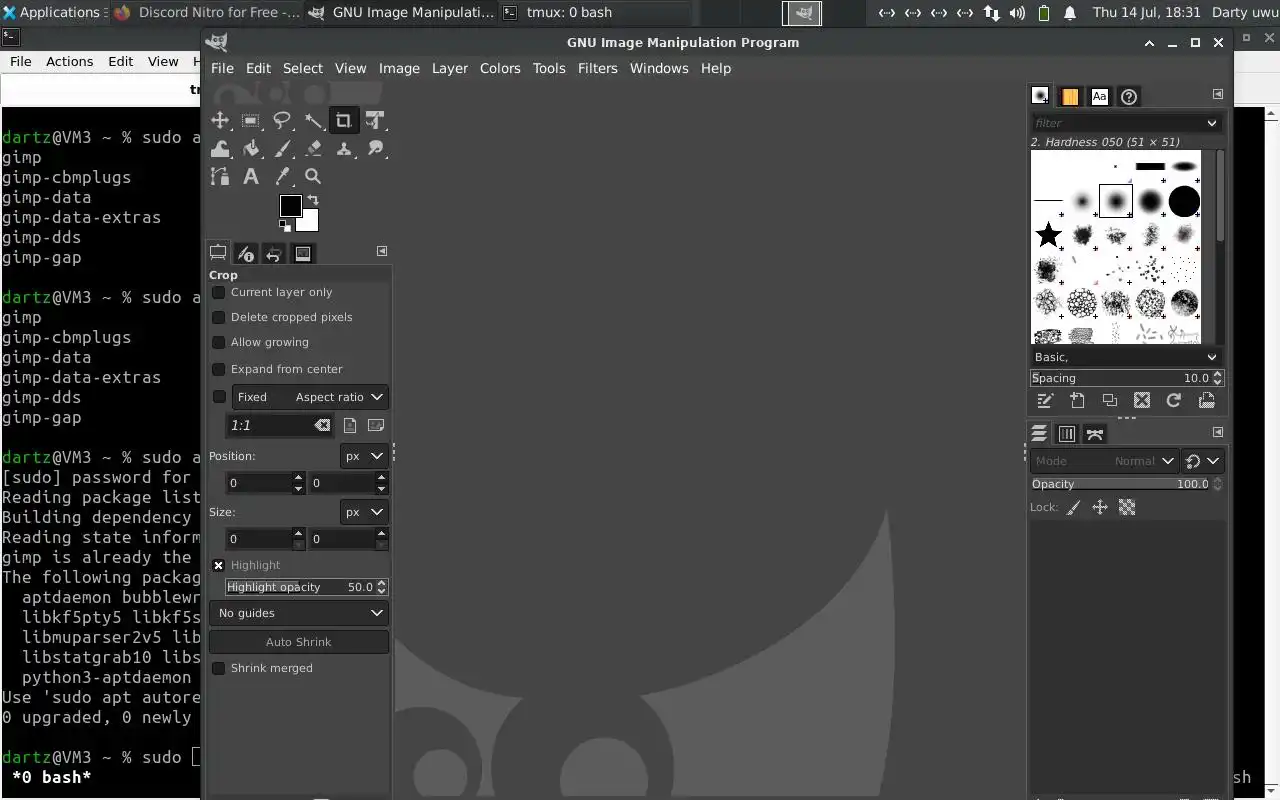Click Create new brush icon
Image resolution: width=1280 pixels, height=800 pixels.
[1077, 400]
